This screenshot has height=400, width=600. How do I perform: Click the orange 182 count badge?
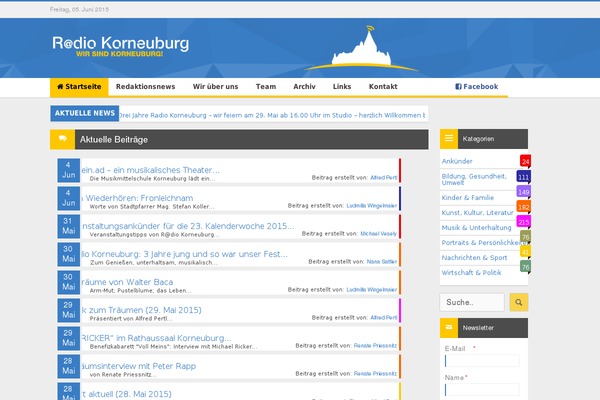tap(523, 207)
